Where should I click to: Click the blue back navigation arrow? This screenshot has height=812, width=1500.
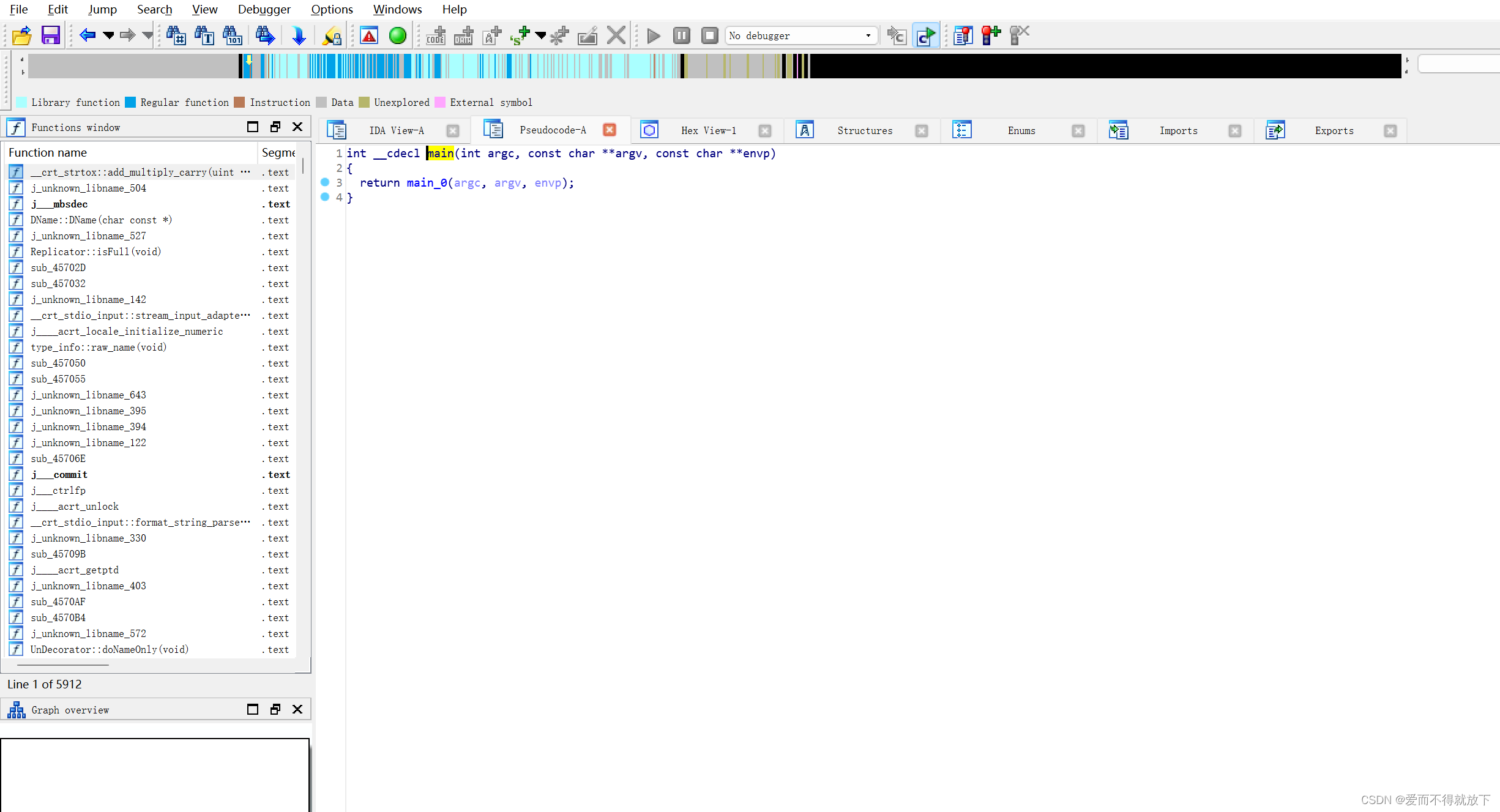88,35
